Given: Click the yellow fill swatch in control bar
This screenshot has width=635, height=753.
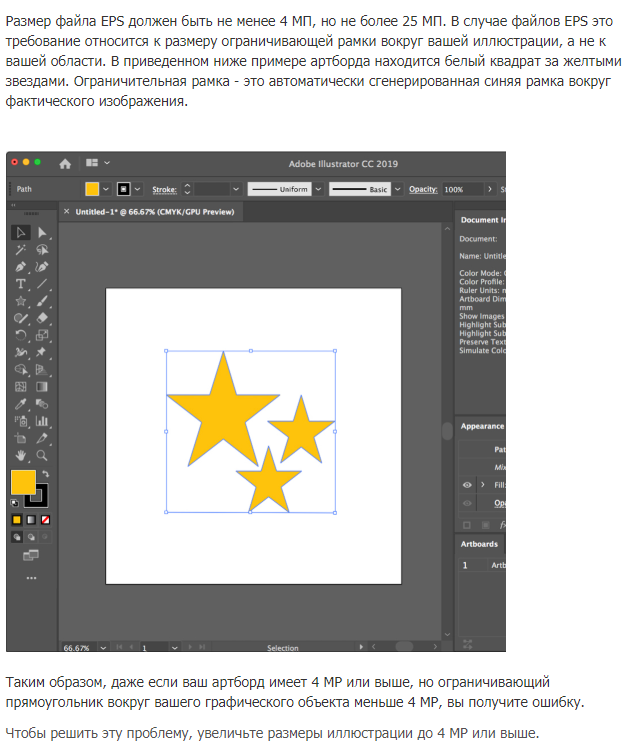Looking at the screenshot, I should coord(92,189).
